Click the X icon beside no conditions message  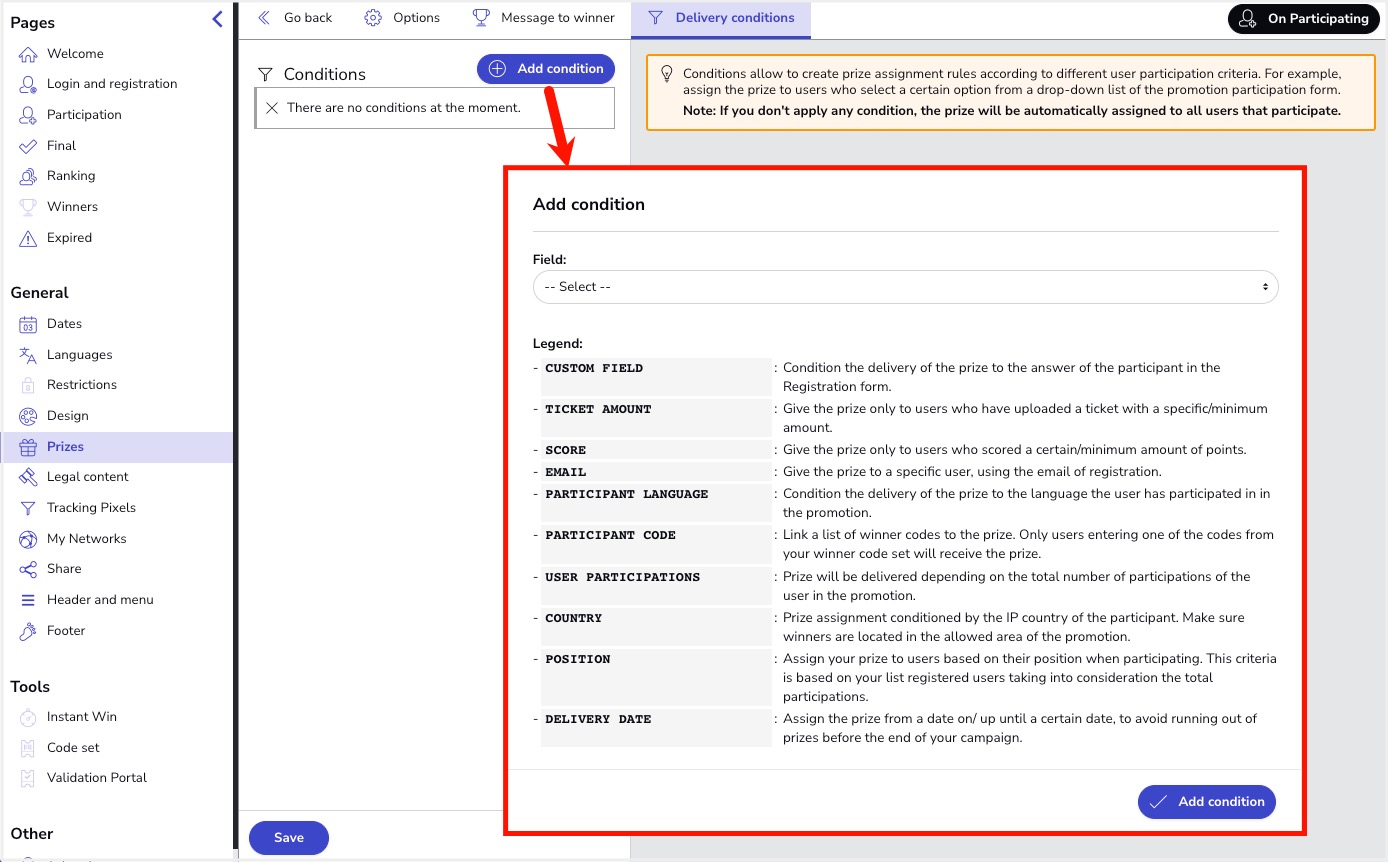271,108
